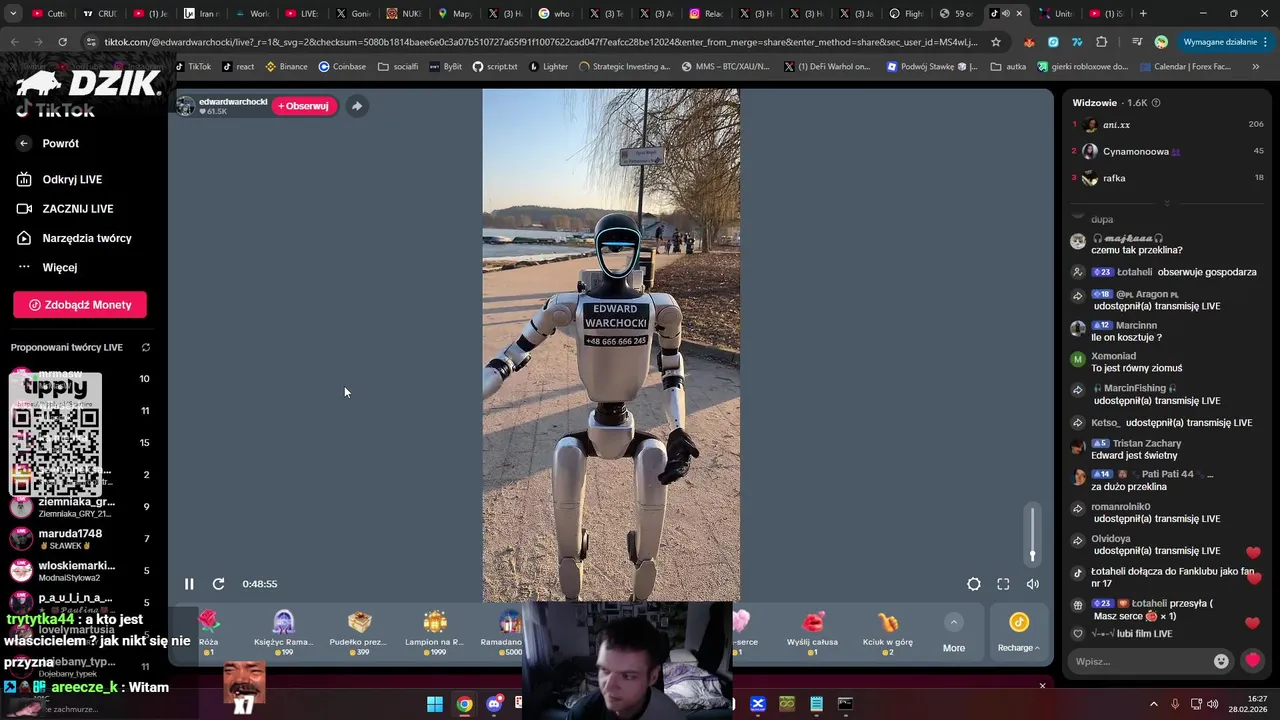The image size is (1280, 720).
Task: Open the Coinbase bookmark
Action: 342,67
